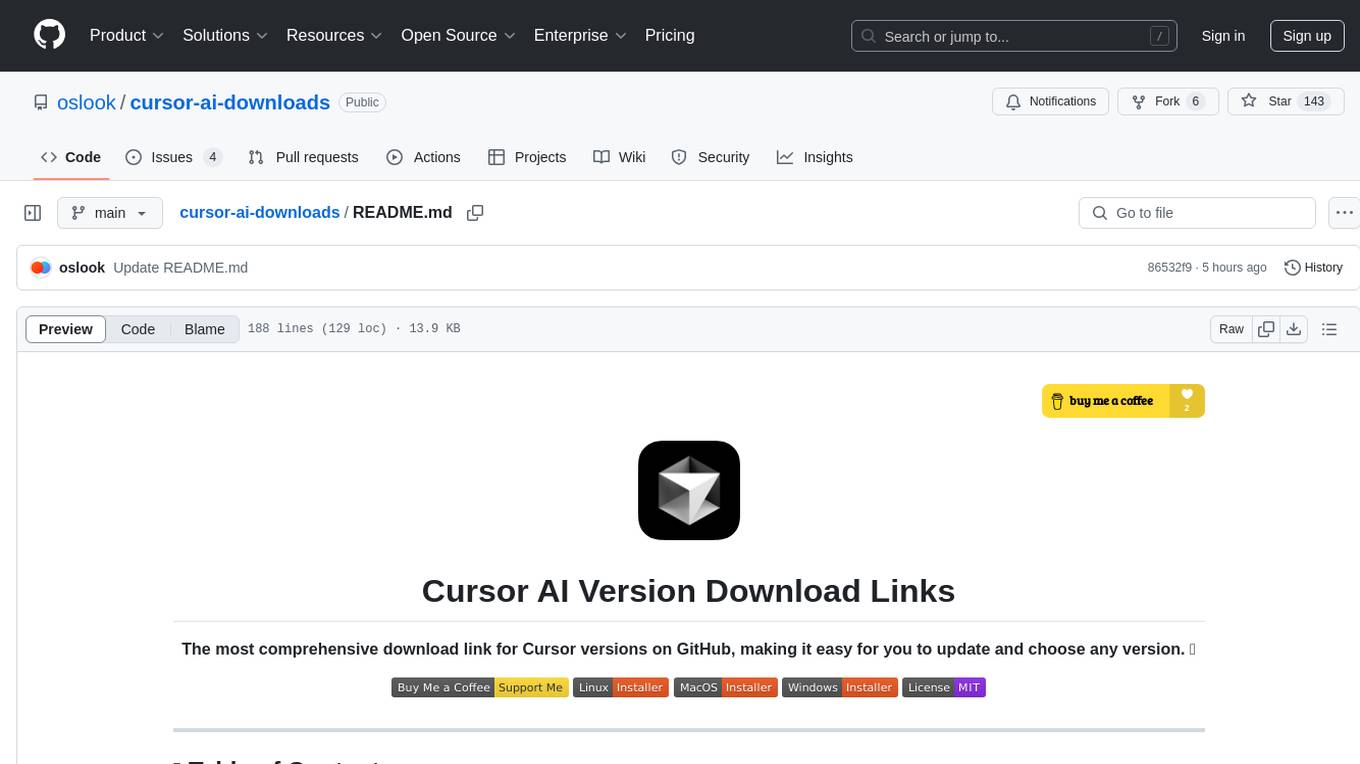
Task: Open more file actions menu
Action: (1344, 213)
